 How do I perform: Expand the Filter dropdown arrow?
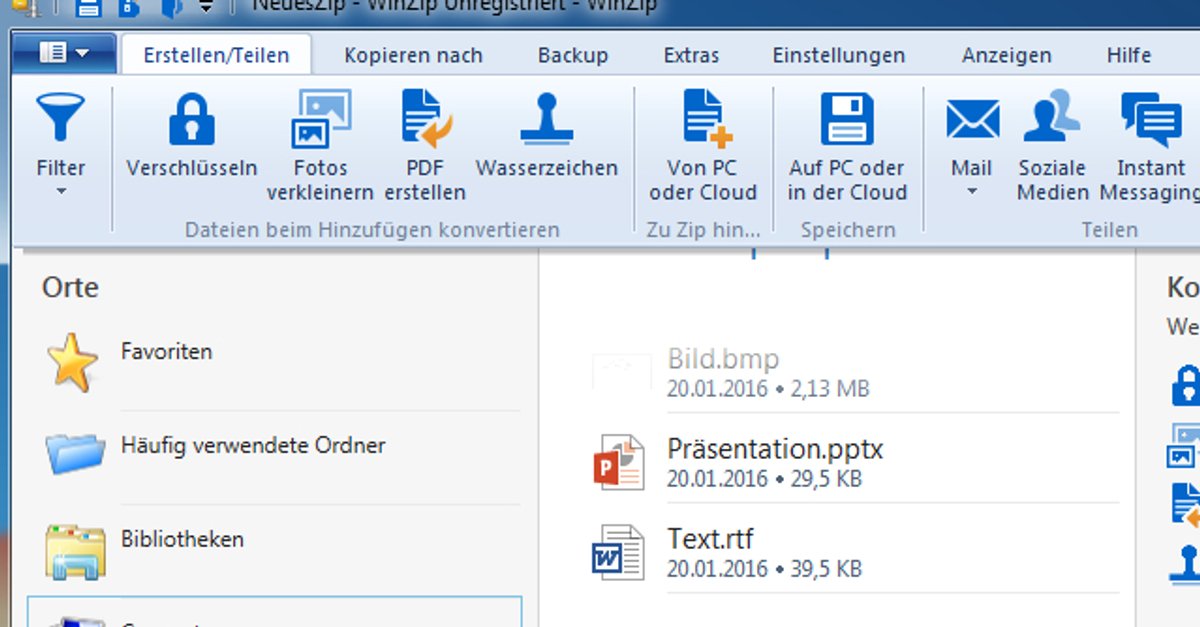pos(61,190)
